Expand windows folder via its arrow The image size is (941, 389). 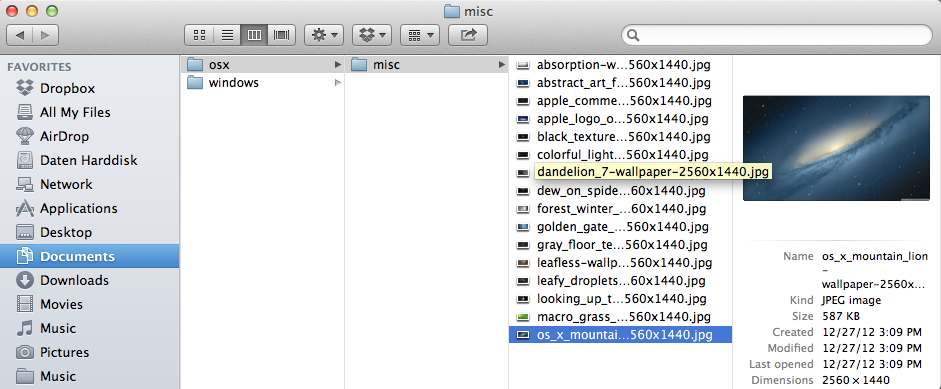tap(338, 82)
